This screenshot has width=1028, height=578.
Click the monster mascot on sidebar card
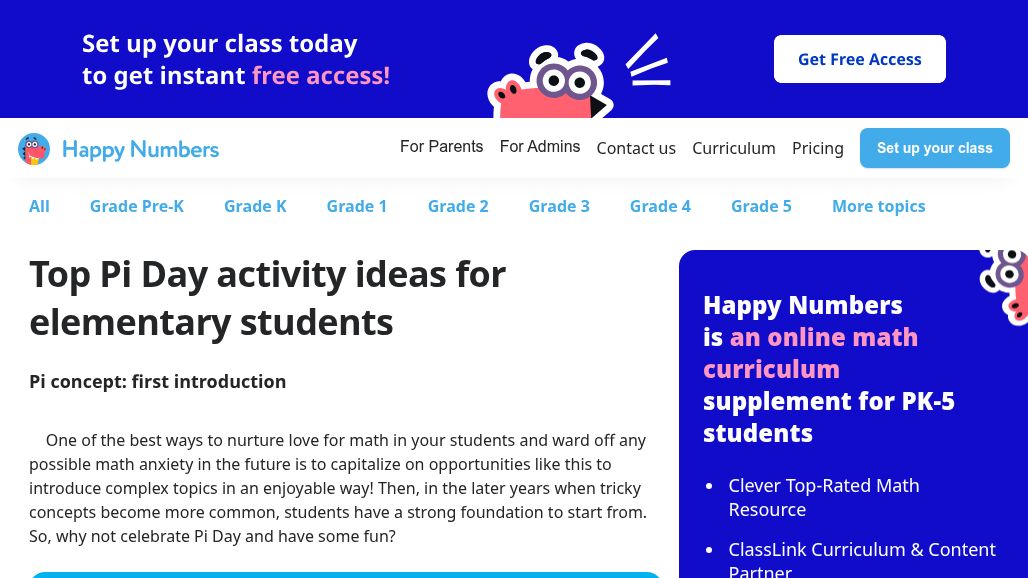coord(1006,281)
